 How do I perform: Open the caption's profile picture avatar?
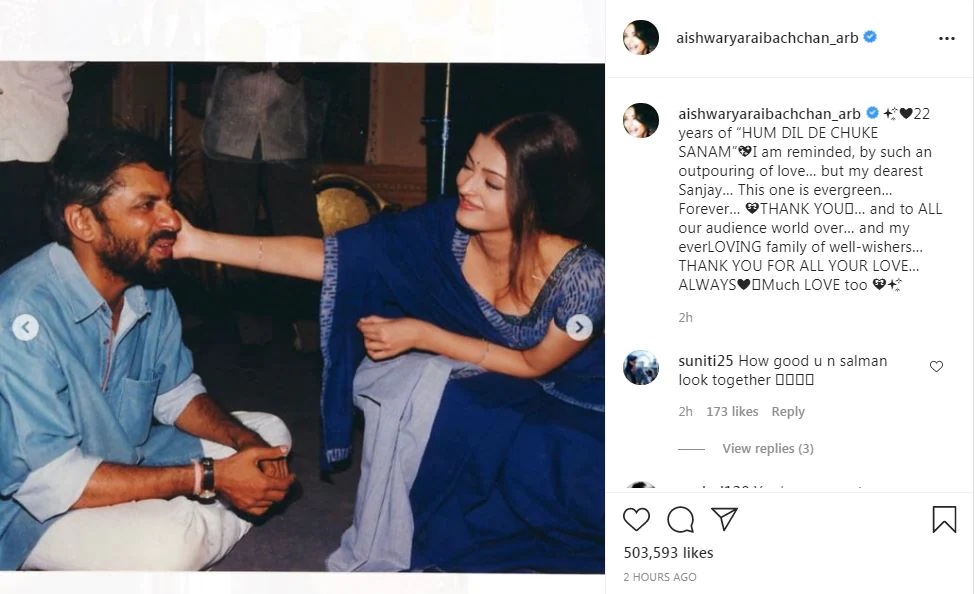pyautogui.click(x=640, y=120)
